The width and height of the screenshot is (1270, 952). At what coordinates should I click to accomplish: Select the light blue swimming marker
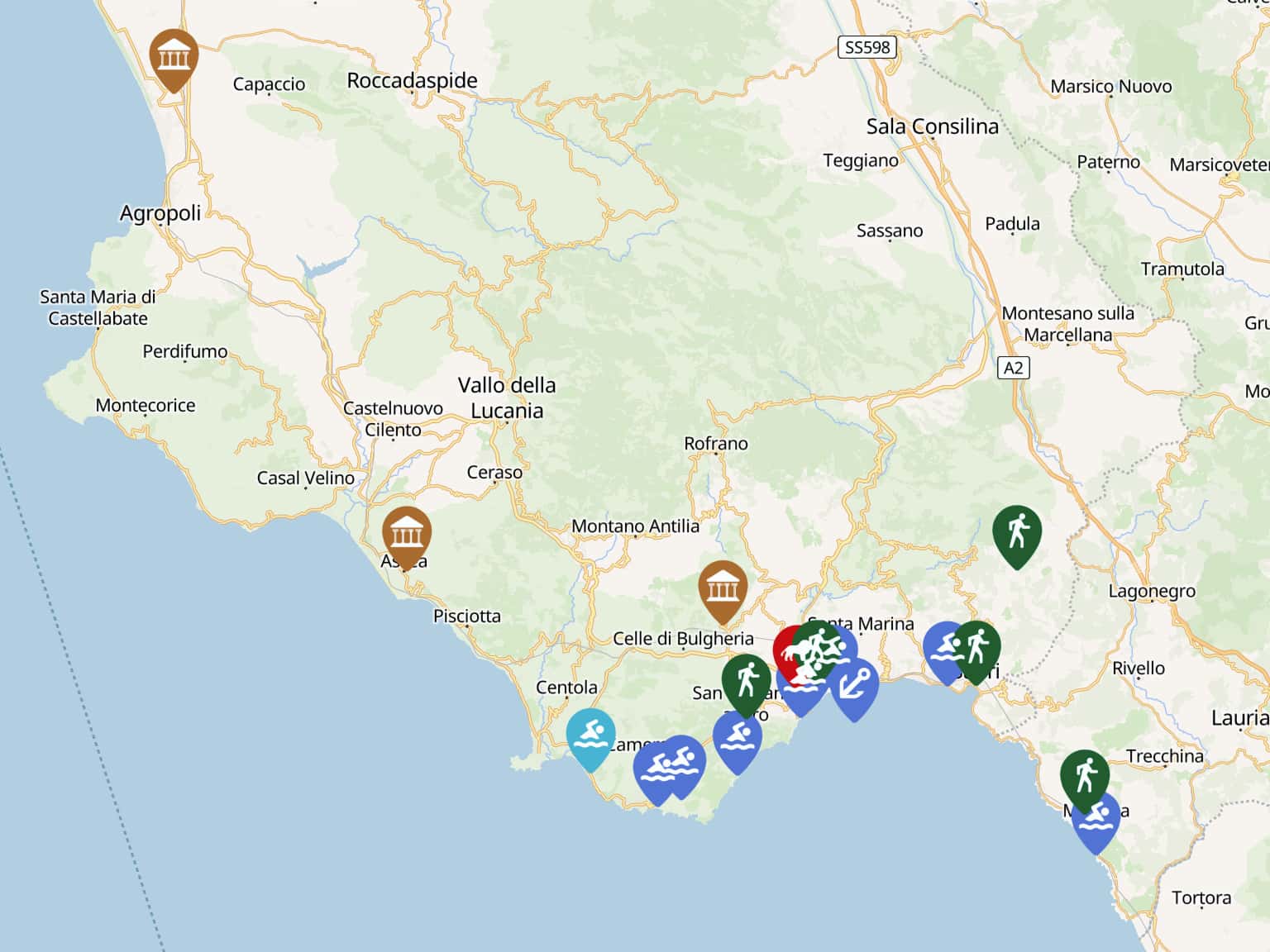click(x=590, y=735)
